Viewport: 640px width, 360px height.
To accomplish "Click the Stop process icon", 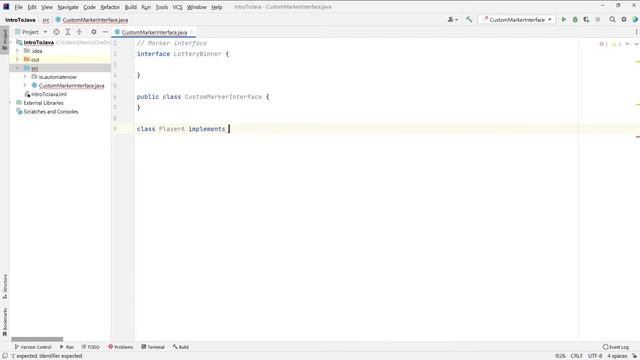I will [598, 19].
